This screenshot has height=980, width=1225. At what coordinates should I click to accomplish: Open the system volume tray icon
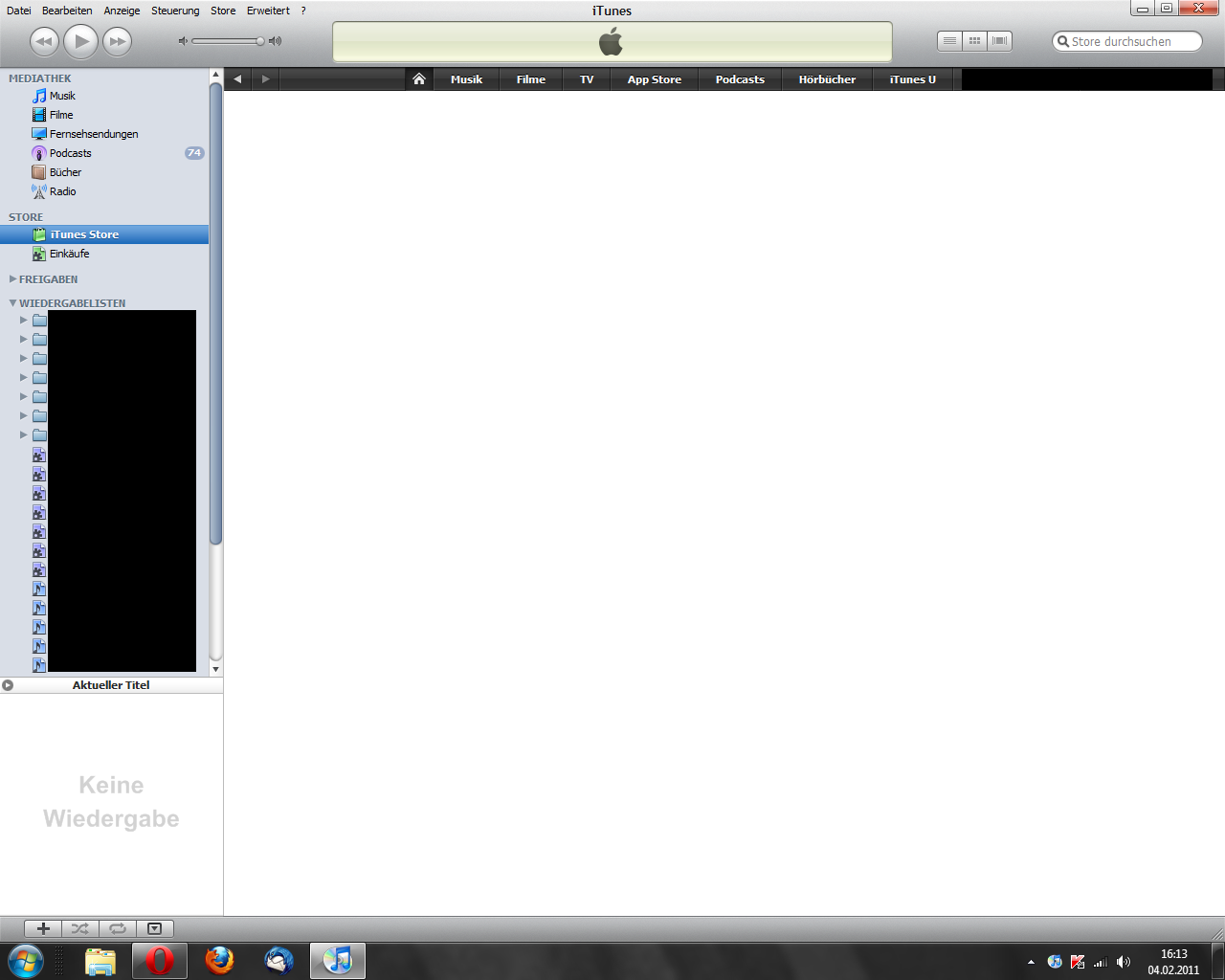coord(1124,962)
